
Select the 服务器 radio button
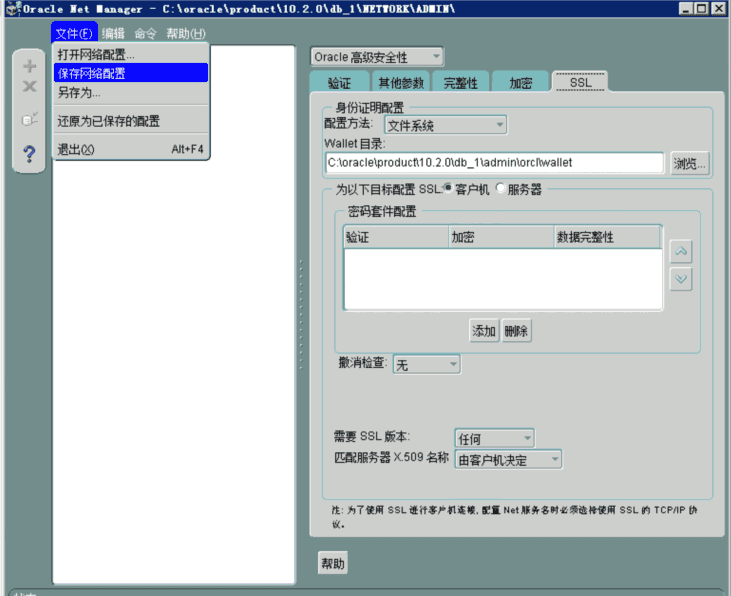[x=500, y=188]
